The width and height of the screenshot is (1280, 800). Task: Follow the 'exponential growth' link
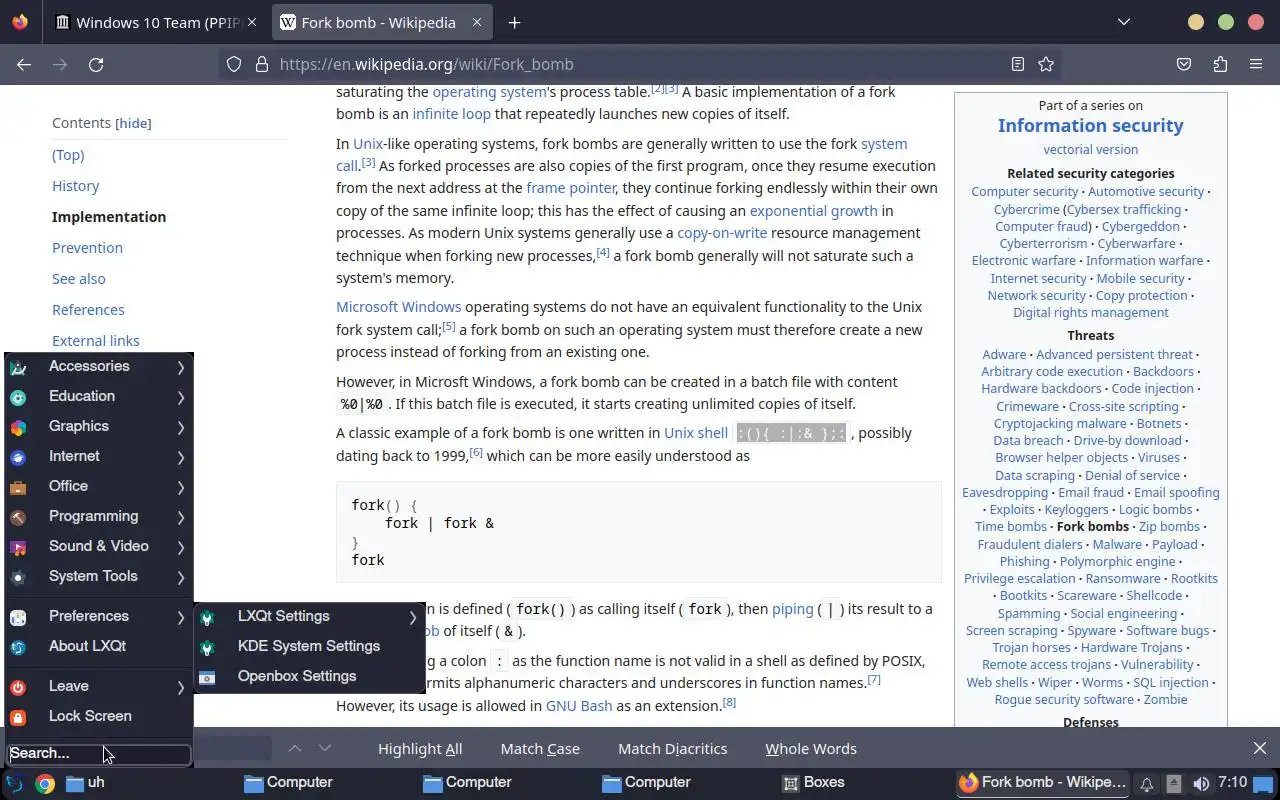(813, 211)
